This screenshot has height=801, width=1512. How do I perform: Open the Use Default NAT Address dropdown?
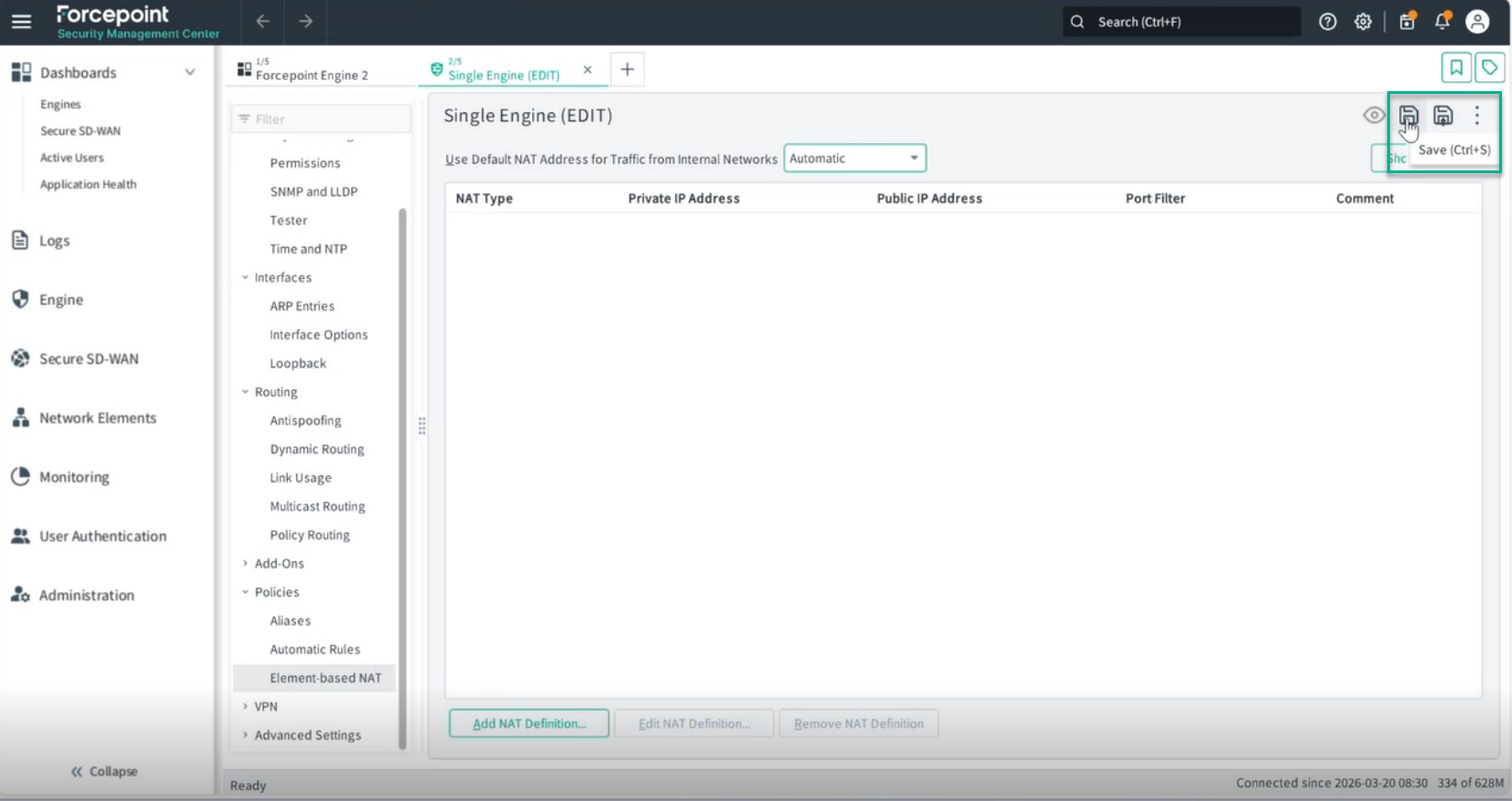[854, 159]
